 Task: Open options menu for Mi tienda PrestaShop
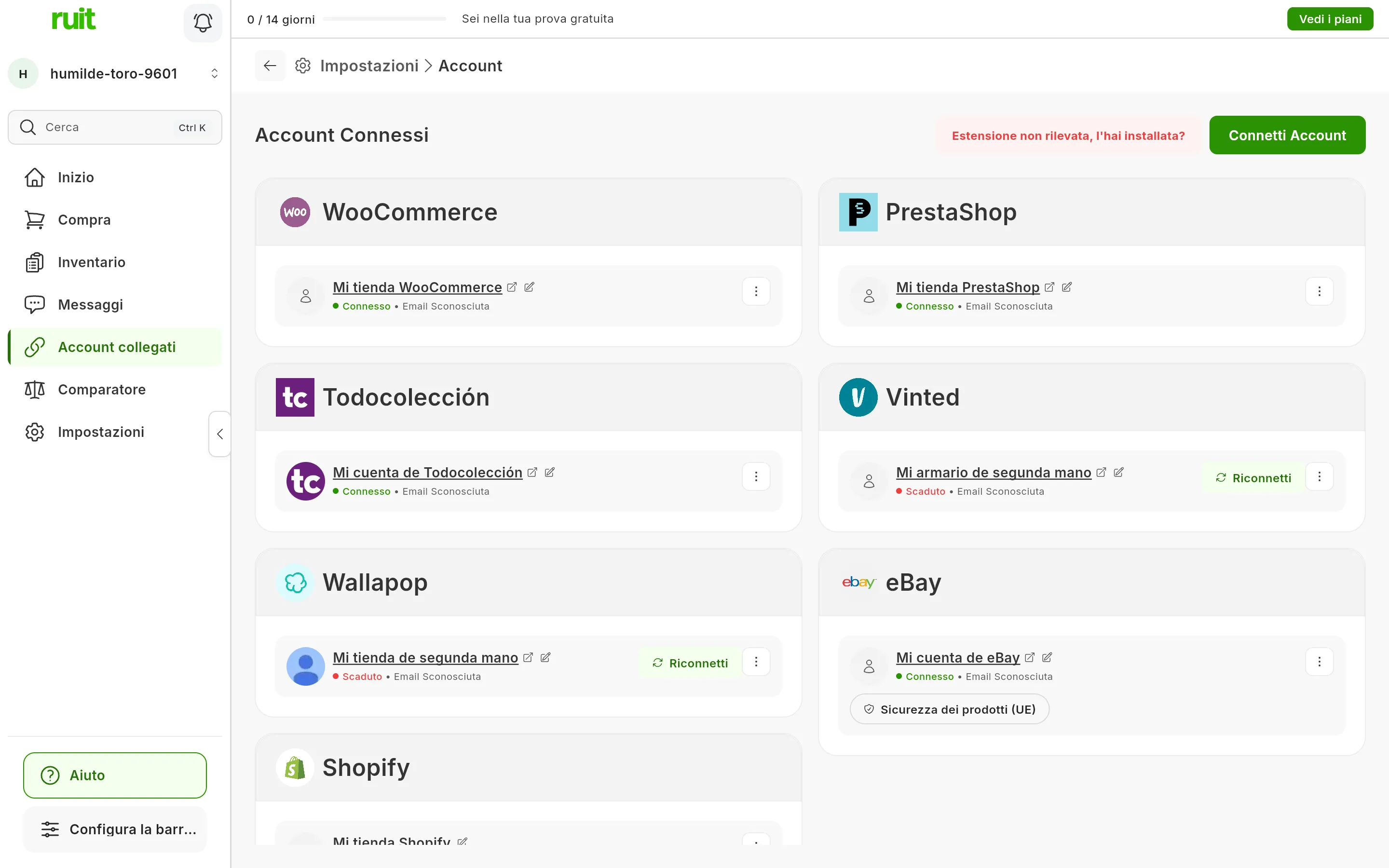pyautogui.click(x=1319, y=292)
